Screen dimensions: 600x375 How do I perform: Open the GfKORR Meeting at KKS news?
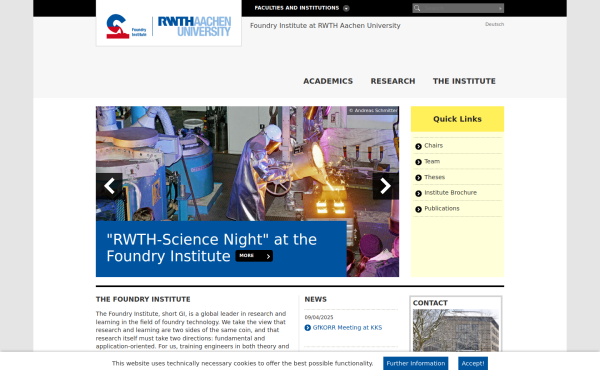click(x=347, y=328)
